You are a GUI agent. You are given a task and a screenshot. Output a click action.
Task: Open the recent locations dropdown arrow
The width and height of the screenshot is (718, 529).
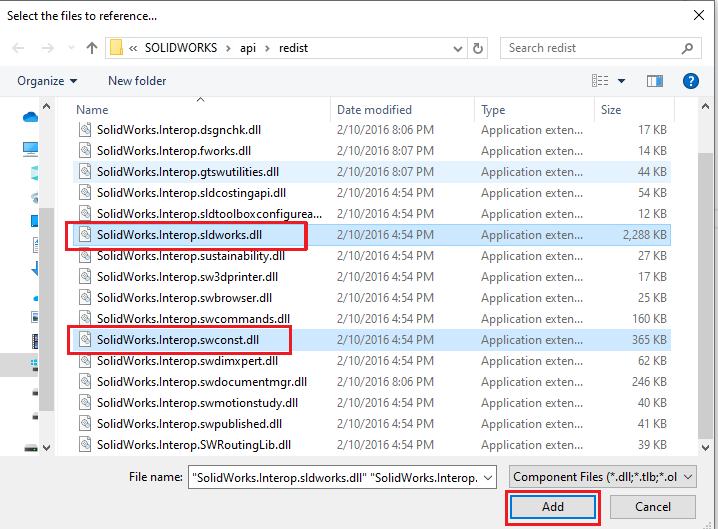71,48
